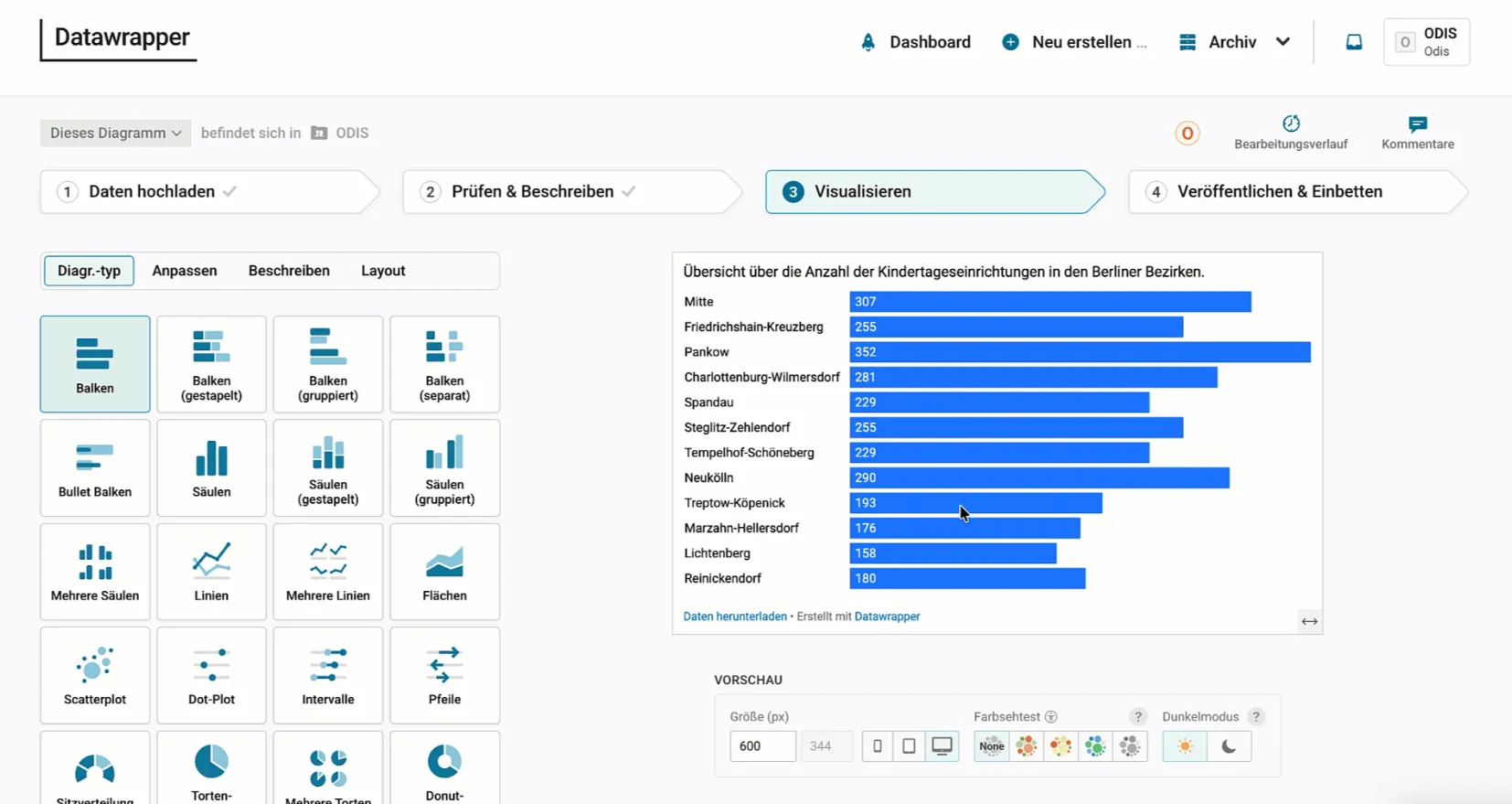
Task: Switch to the Beschreiben tab
Action: point(289,271)
